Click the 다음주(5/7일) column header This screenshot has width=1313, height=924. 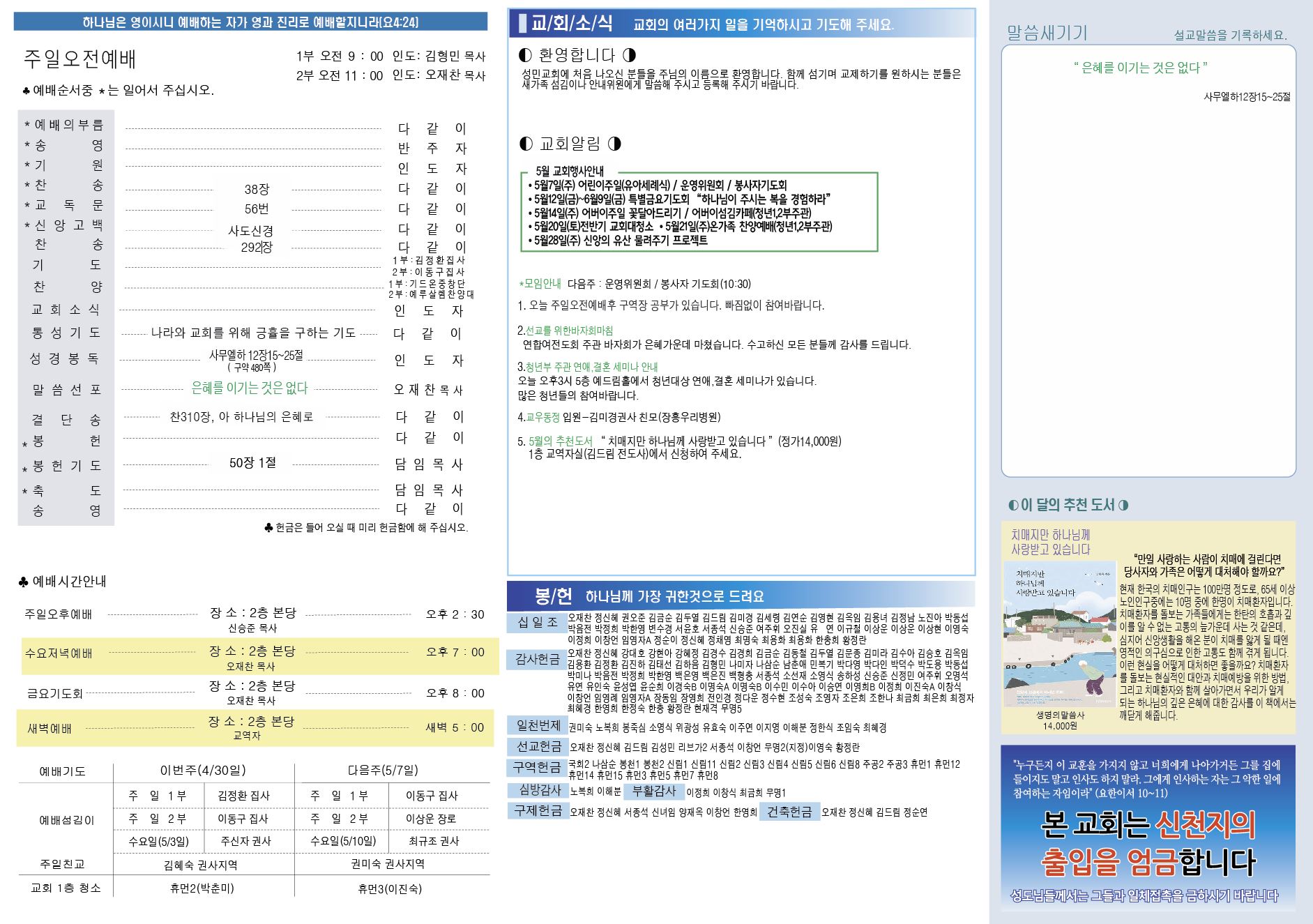[383, 770]
